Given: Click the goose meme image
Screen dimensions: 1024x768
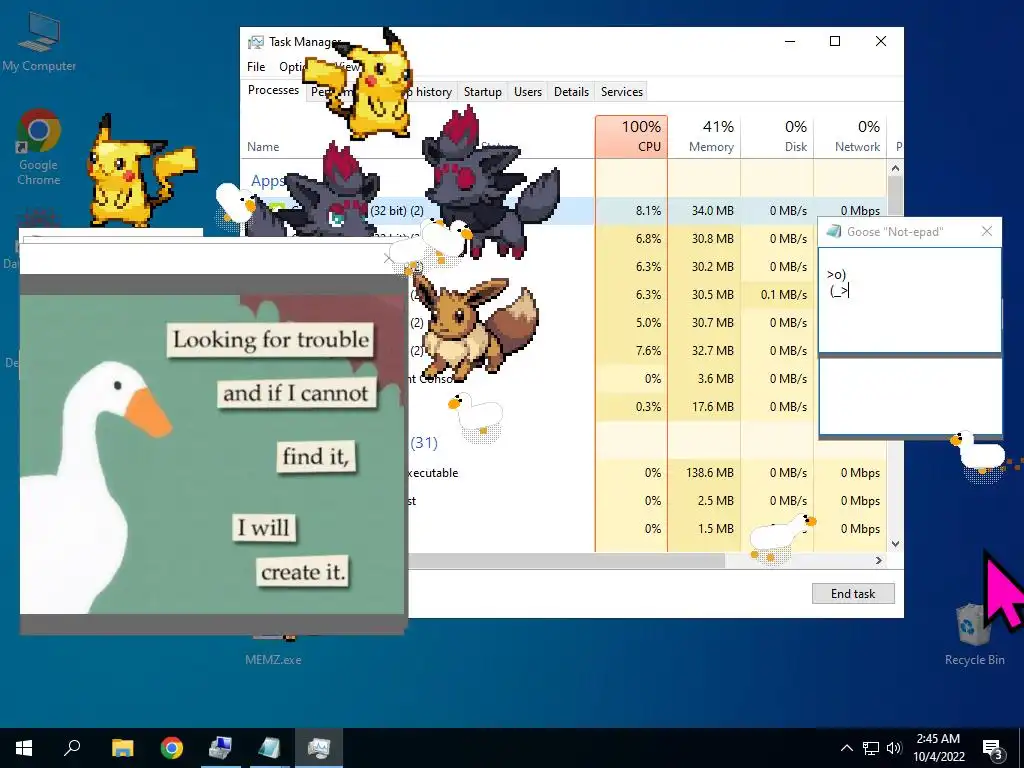Looking at the screenshot, I should coord(213,454).
